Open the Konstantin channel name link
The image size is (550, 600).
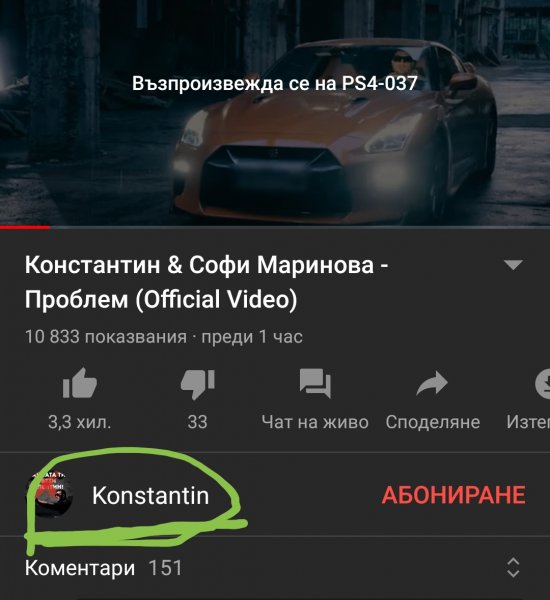coord(150,496)
